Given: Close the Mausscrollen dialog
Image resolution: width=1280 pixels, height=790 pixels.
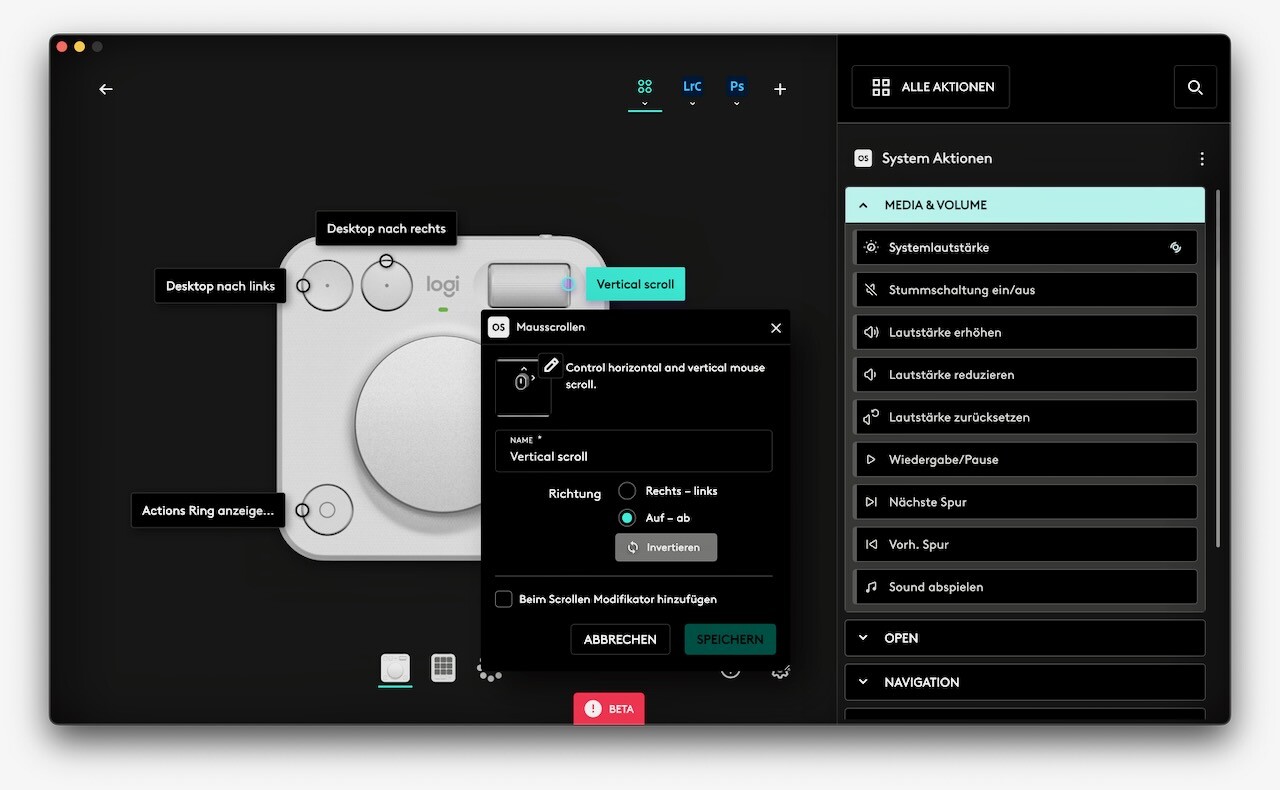Looking at the screenshot, I should click(776, 328).
